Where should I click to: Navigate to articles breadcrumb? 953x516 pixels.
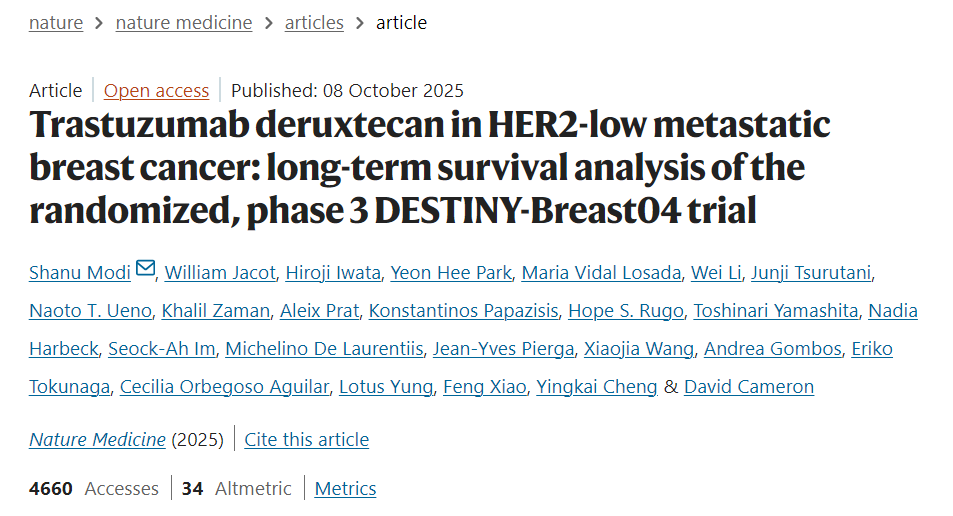pyautogui.click(x=314, y=22)
